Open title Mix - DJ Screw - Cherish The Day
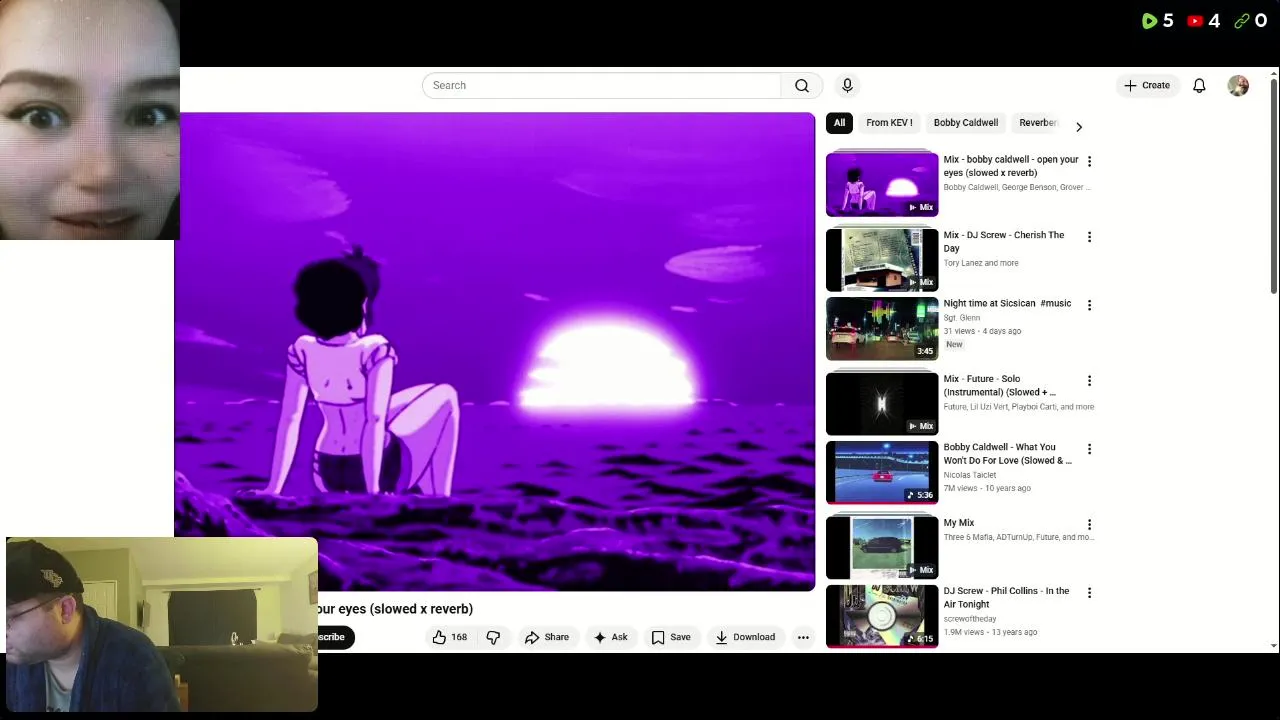The height and width of the screenshot is (720, 1280). (1004, 242)
